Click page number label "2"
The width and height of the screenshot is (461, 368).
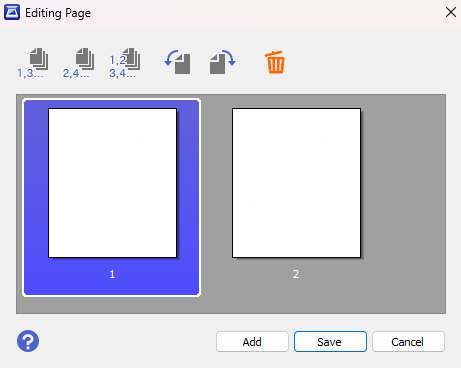(296, 274)
